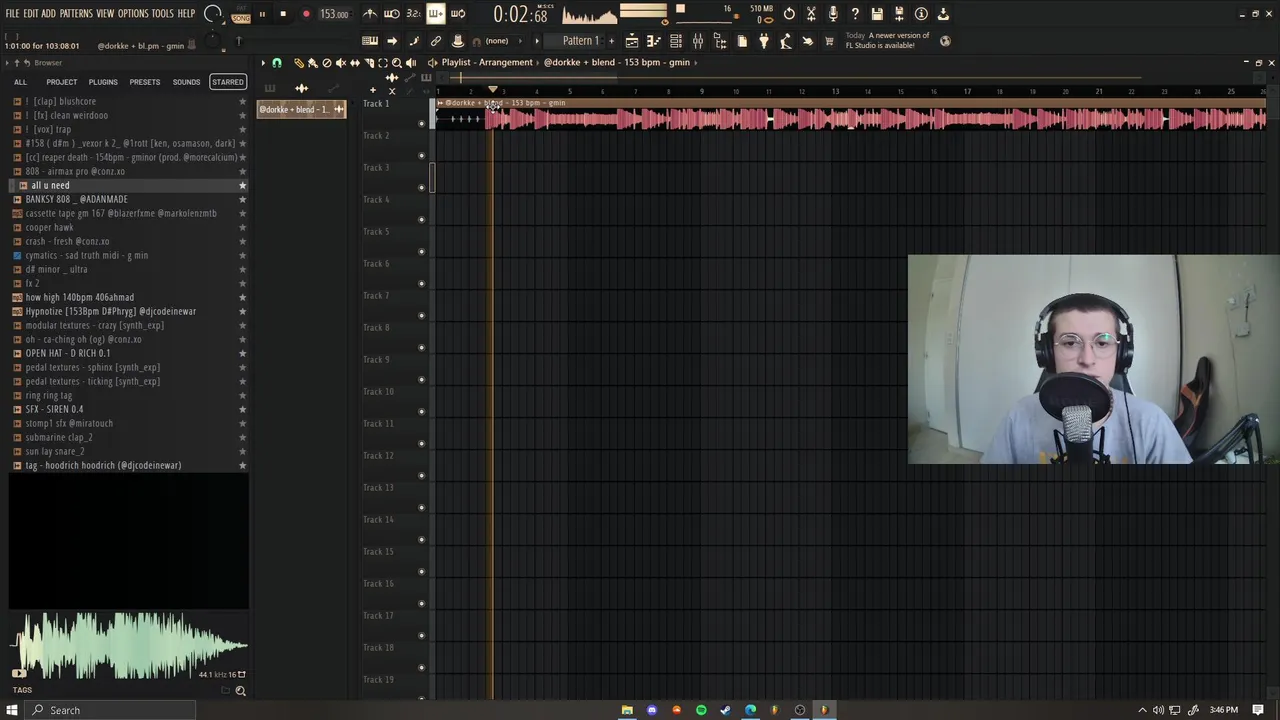
Task: Toggle star on clean weirdooo item
Action: [242, 115]
